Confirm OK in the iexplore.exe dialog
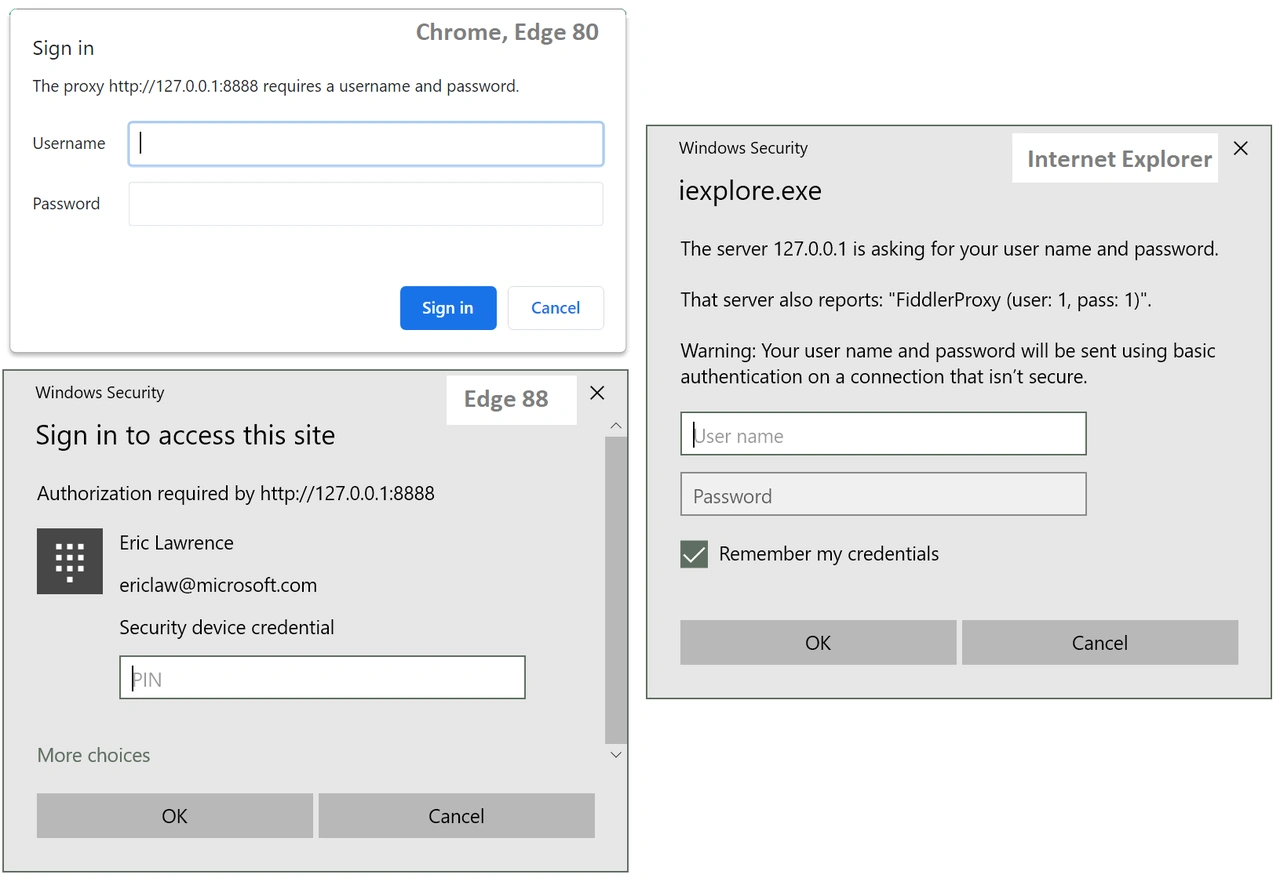1280x878 pixels. [x=817, y=642]
